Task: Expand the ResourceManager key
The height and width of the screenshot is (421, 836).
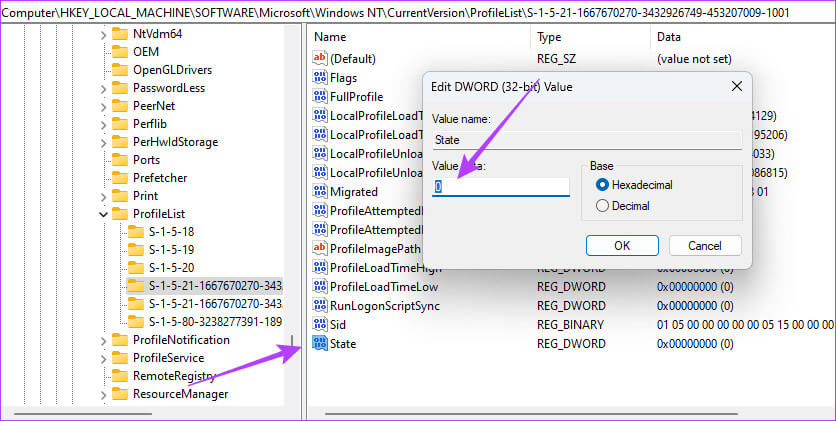Action: (103, 395)
